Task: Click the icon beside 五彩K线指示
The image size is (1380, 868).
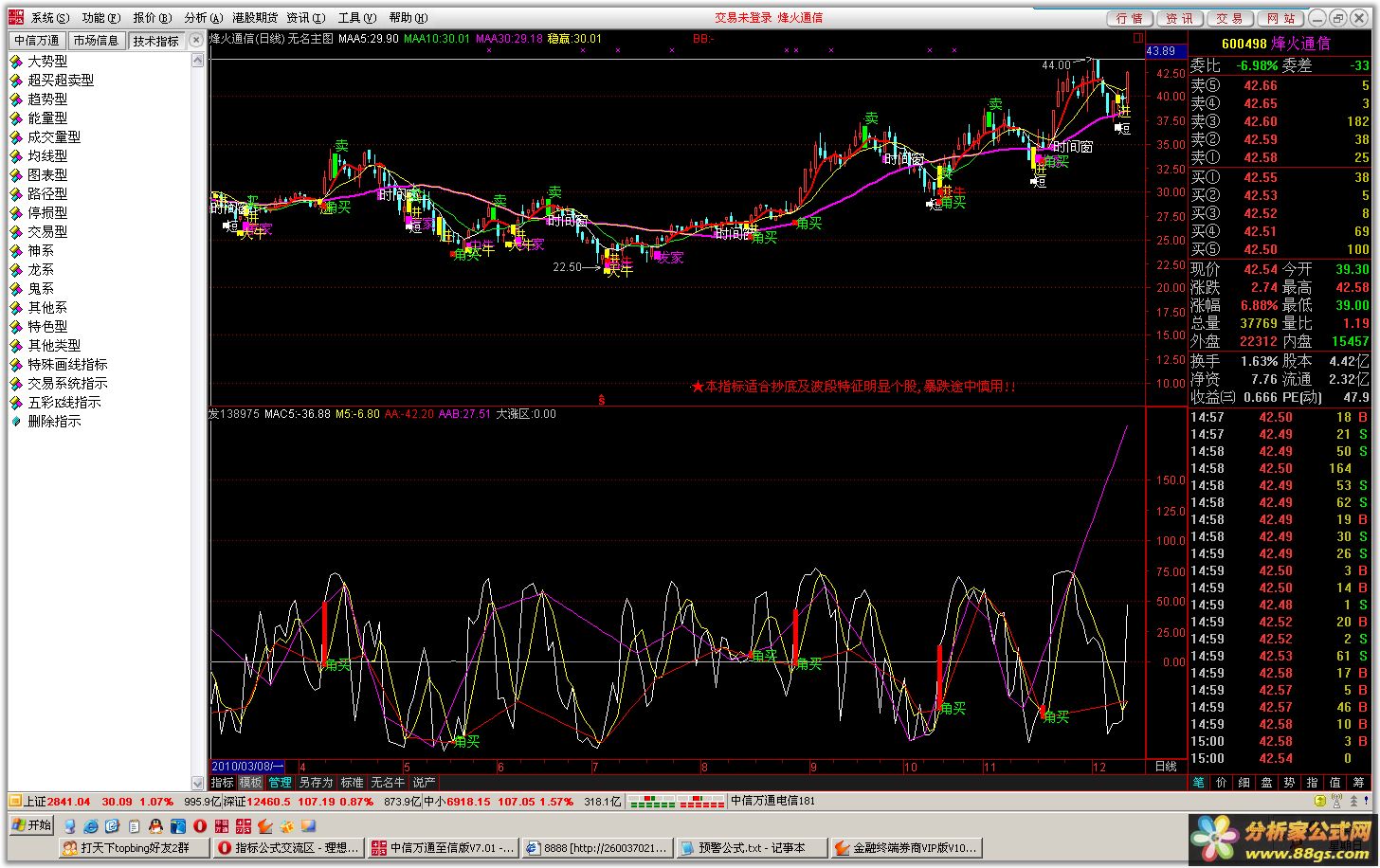Action: [x=16, y=403]
